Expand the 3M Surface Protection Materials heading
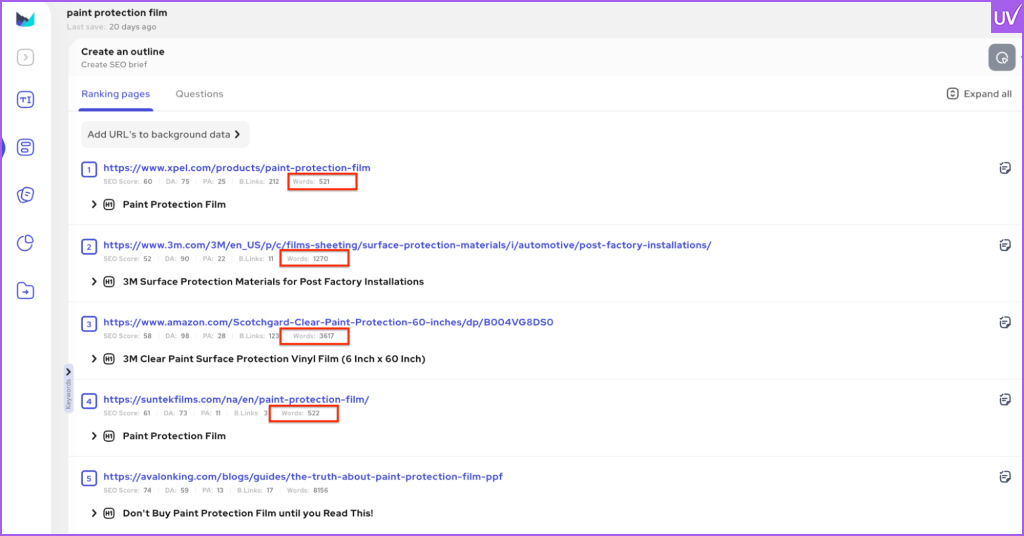Image resolution: width=1024 pixels, height=536 pixels. [x=95, y=282]
